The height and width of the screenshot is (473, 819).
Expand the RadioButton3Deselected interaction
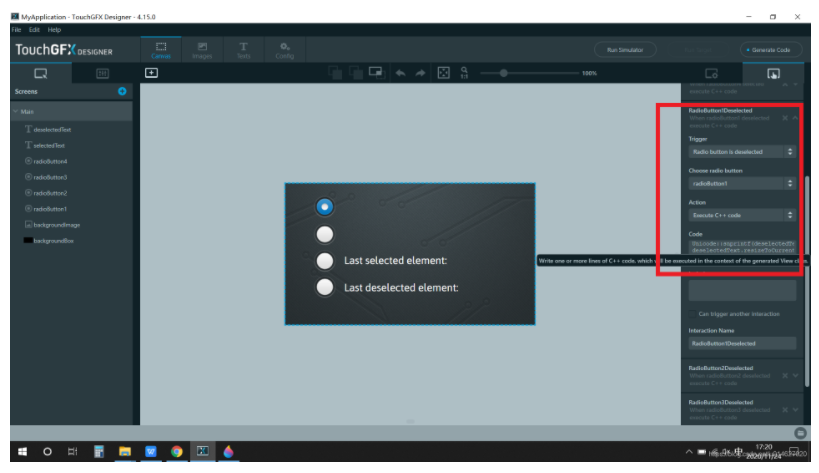tap(795, 410)
